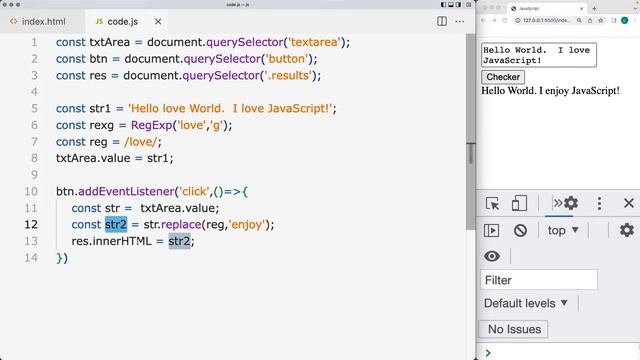The image size is (640, 360).
Task: Click line number 12 in the gutter
Action: pyautogui.click(x=31, y=224)
